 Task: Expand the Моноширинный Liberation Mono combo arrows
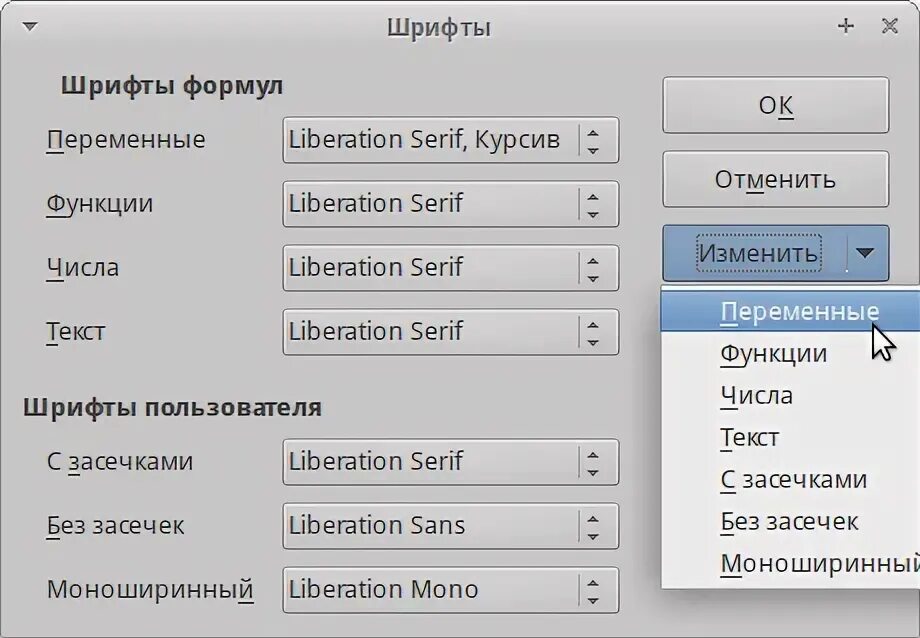click(594, 590)
